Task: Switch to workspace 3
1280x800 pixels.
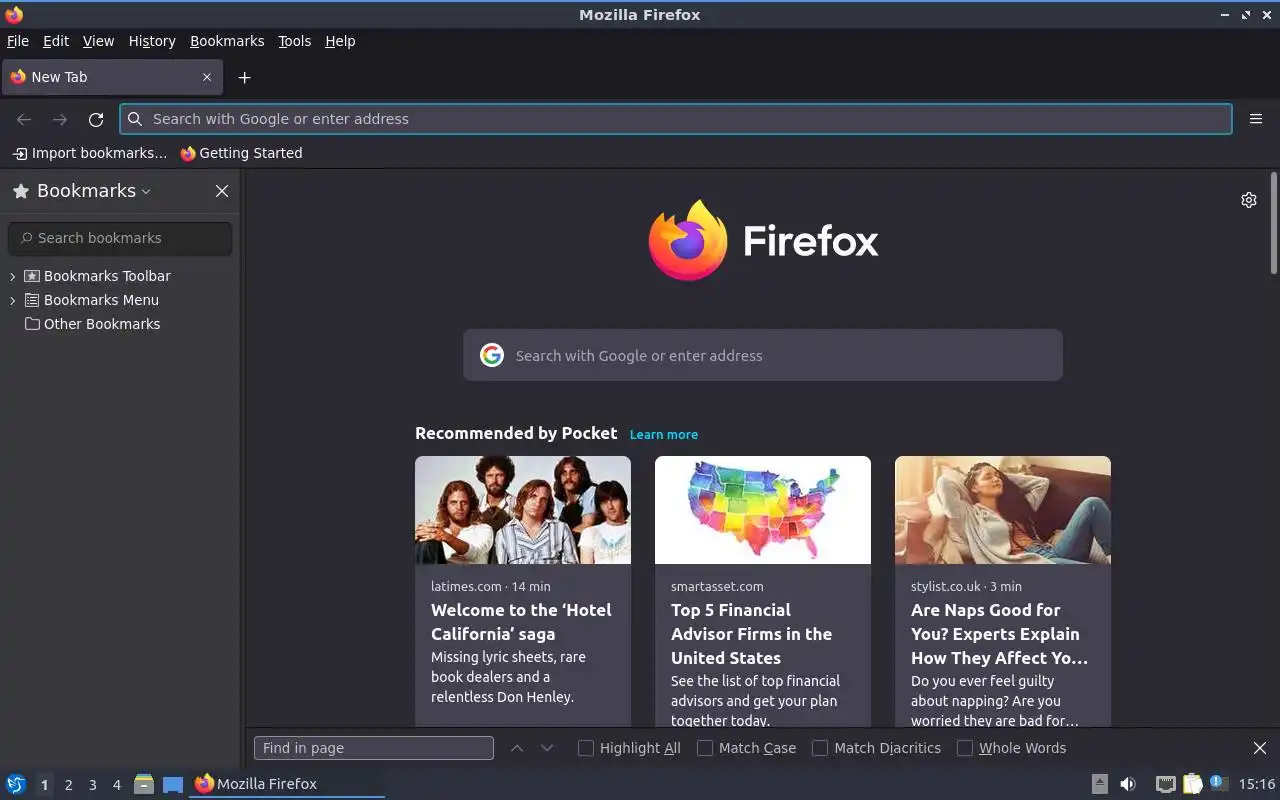Action: 92,785
